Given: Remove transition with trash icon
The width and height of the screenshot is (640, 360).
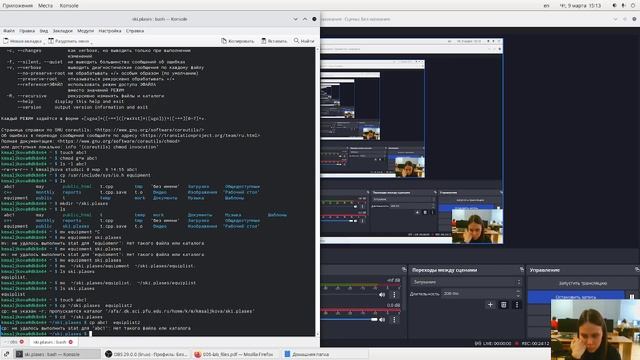Looking at the screenshot, I should tap(503, 305).
